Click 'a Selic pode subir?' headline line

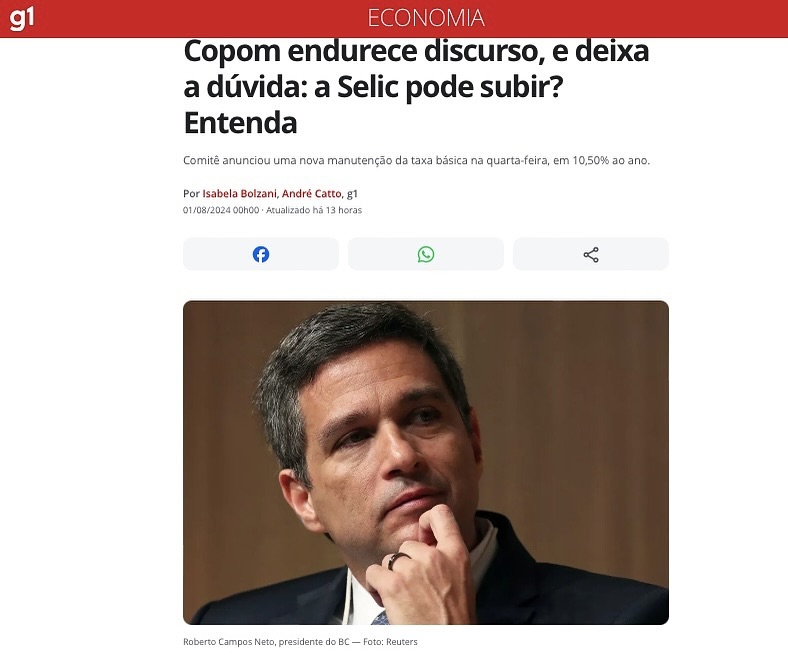pyautogui.click(x=438, y=87)
